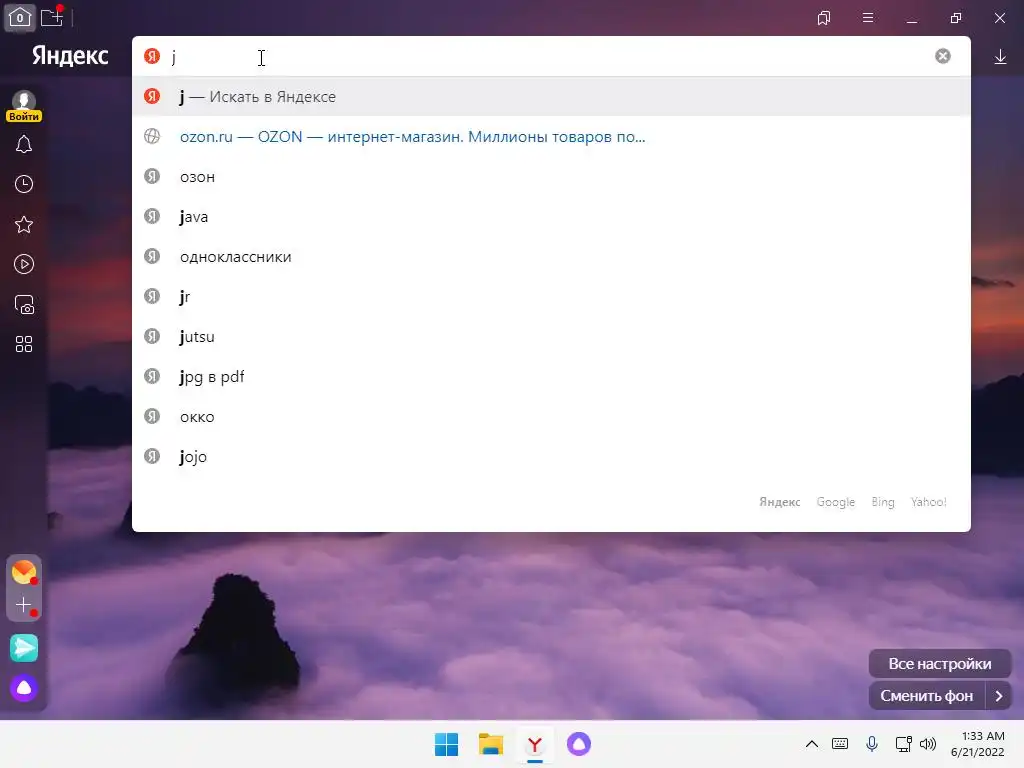Open a new tab with plus icon
Screen dimensions: 1024x768
tap(52, 18)
